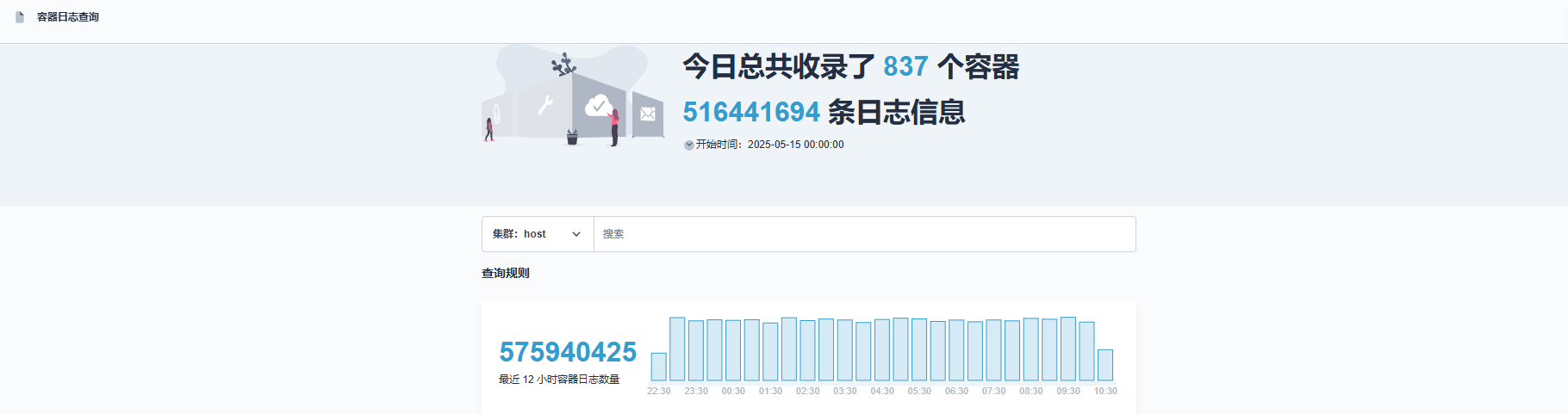Click the last chart bar near 10:30
1568x414 pixels.
[x=1105, y=365]
